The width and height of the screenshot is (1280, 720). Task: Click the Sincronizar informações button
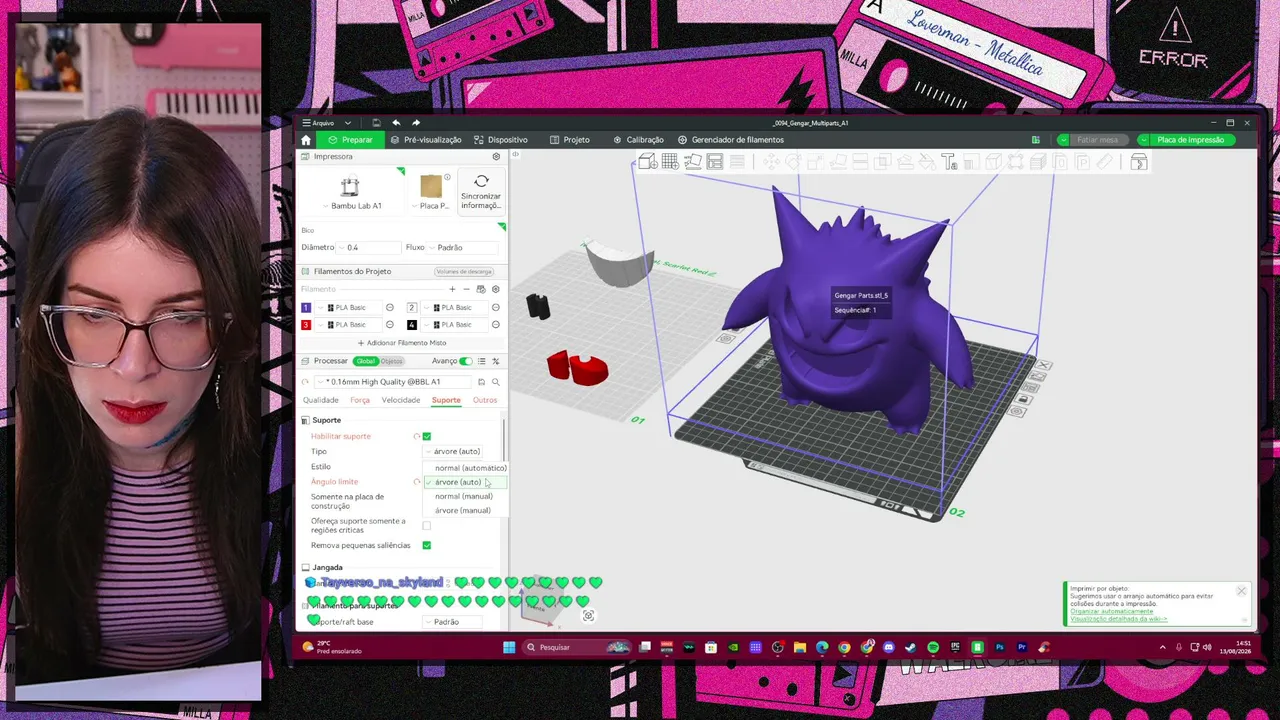tap(481, 191)
